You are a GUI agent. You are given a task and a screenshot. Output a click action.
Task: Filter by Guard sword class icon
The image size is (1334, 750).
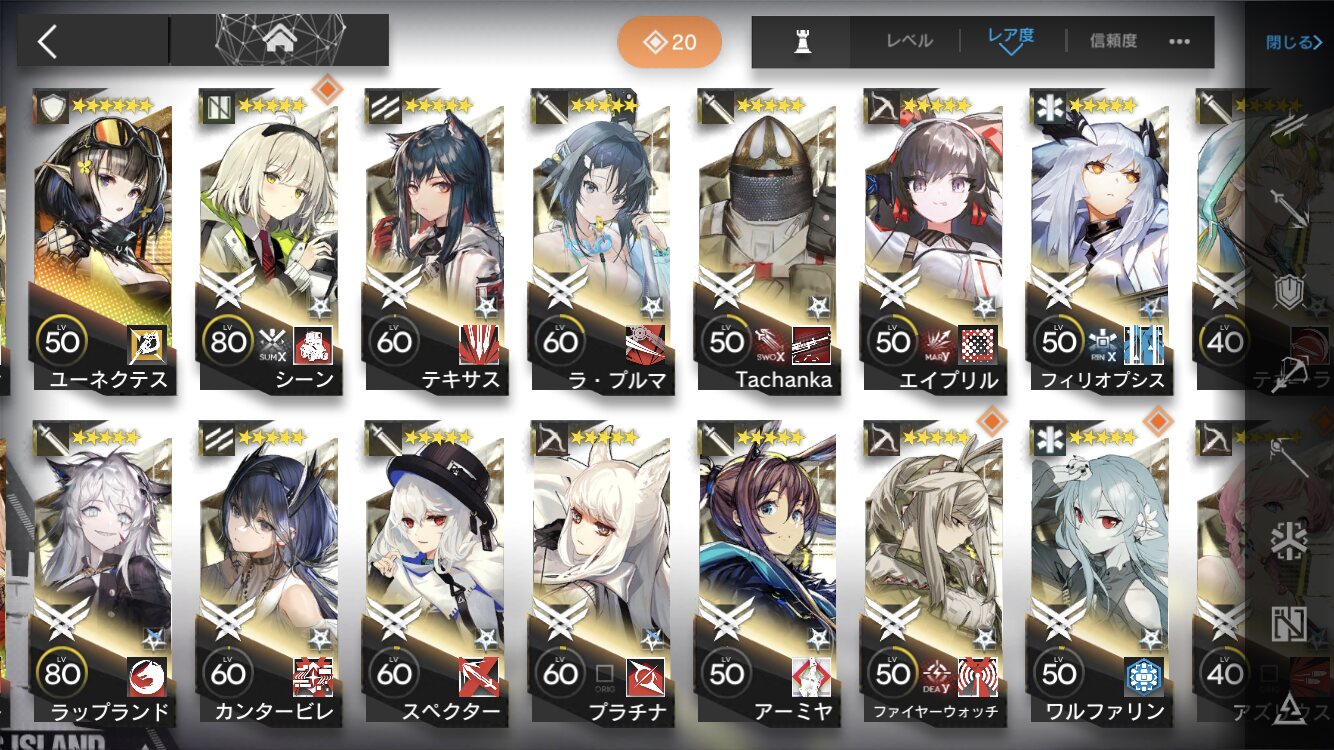1290,207
